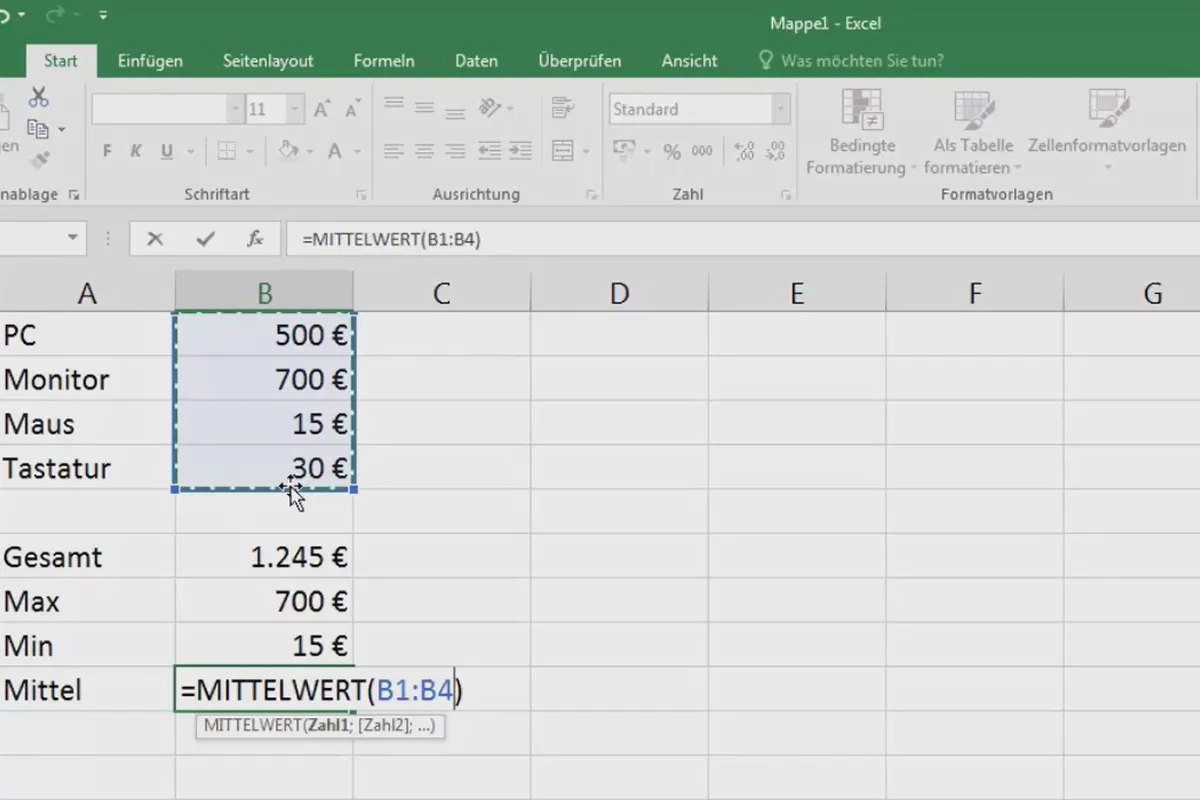1200x800 pixels.
Task: Align cell text left
Action: (x=394, y=151)
